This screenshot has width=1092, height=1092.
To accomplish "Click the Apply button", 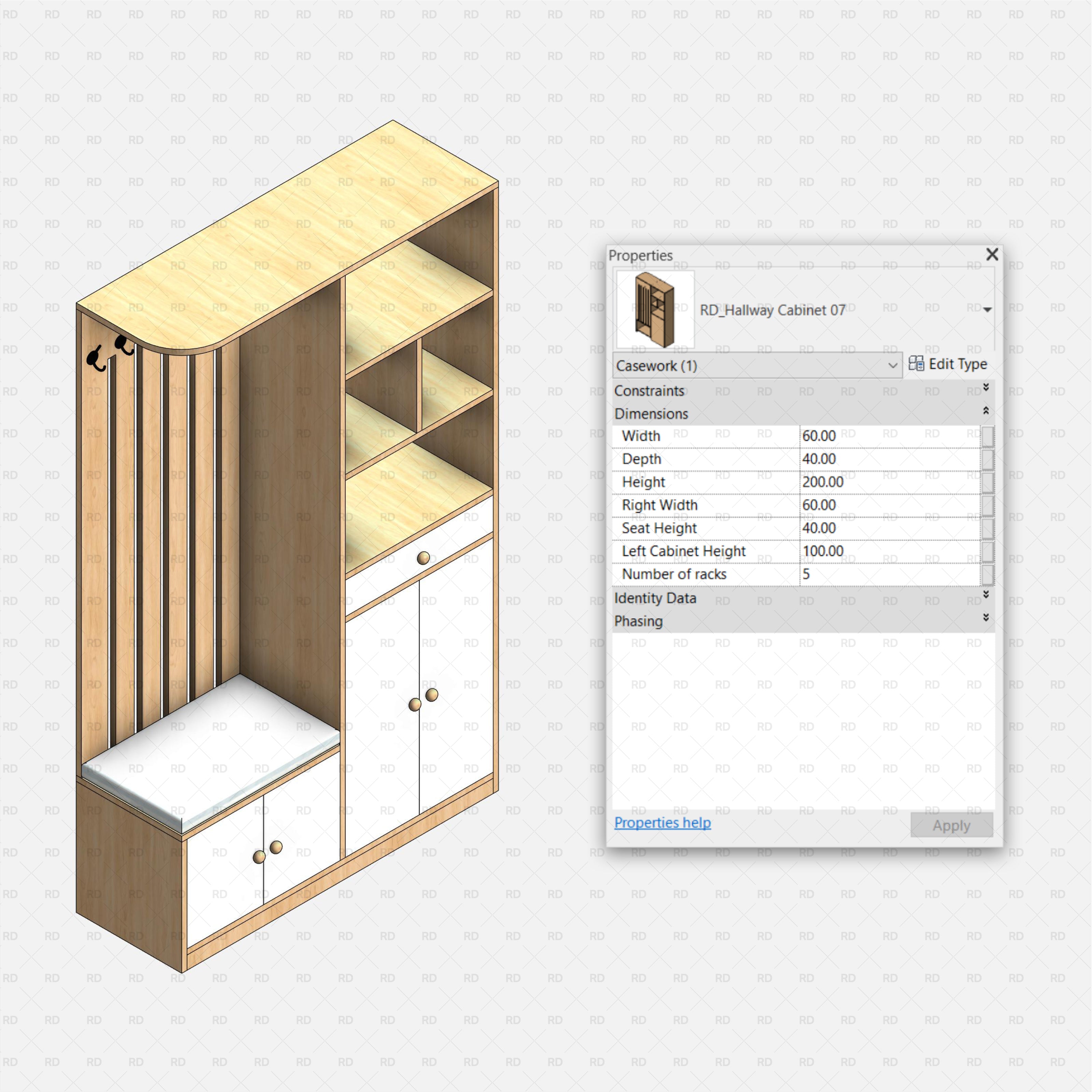I will [x=951, y=825].
